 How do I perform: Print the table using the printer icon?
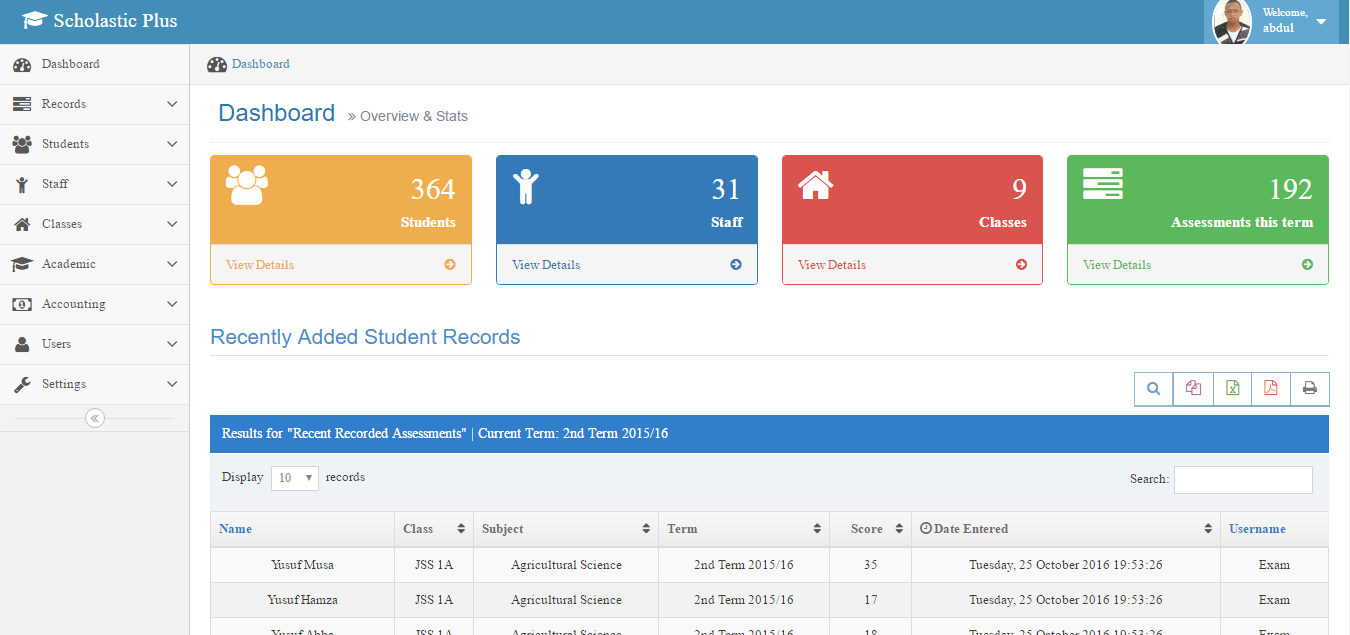pos(1310,389)
